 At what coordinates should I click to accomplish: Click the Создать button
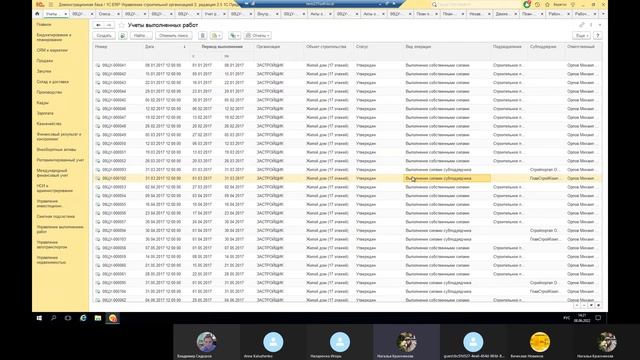tap(104, 36)
